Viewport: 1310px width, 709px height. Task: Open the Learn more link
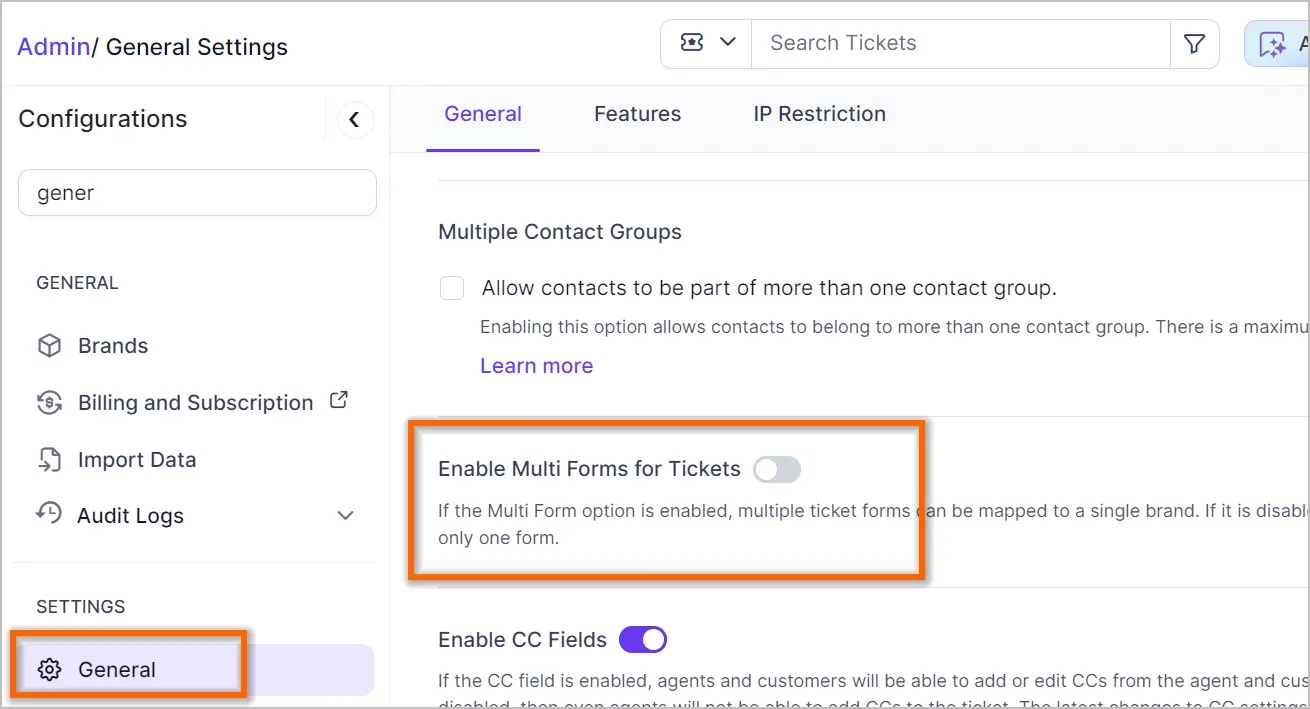point(537,366)
